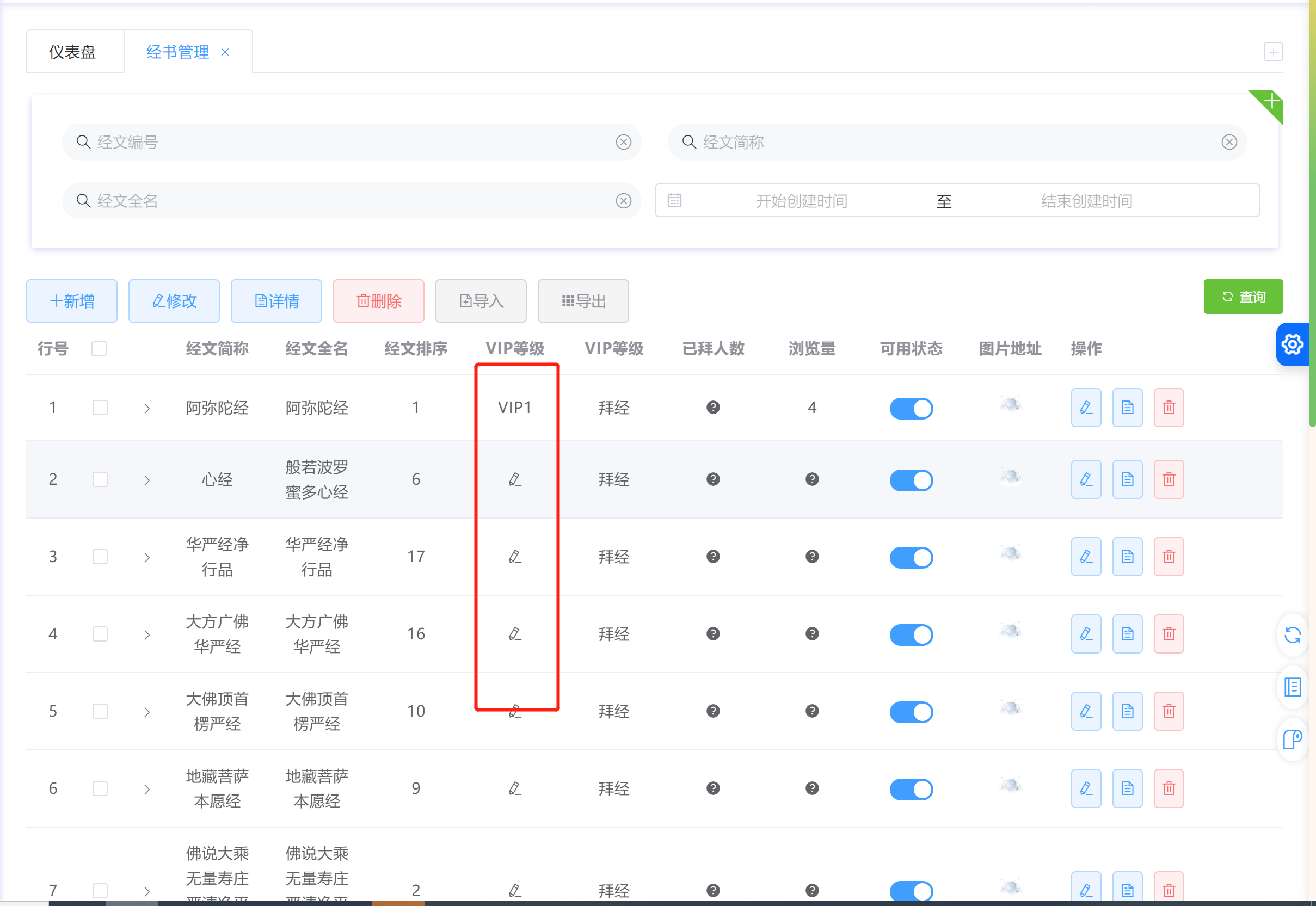Open details icon for 华严经净行品 row
Viewport: 1316px width, 906px height.
click(1127, 557)
